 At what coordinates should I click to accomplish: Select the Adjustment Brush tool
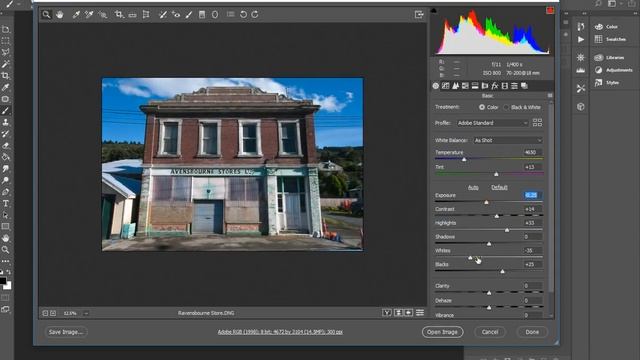coord(189,15)
